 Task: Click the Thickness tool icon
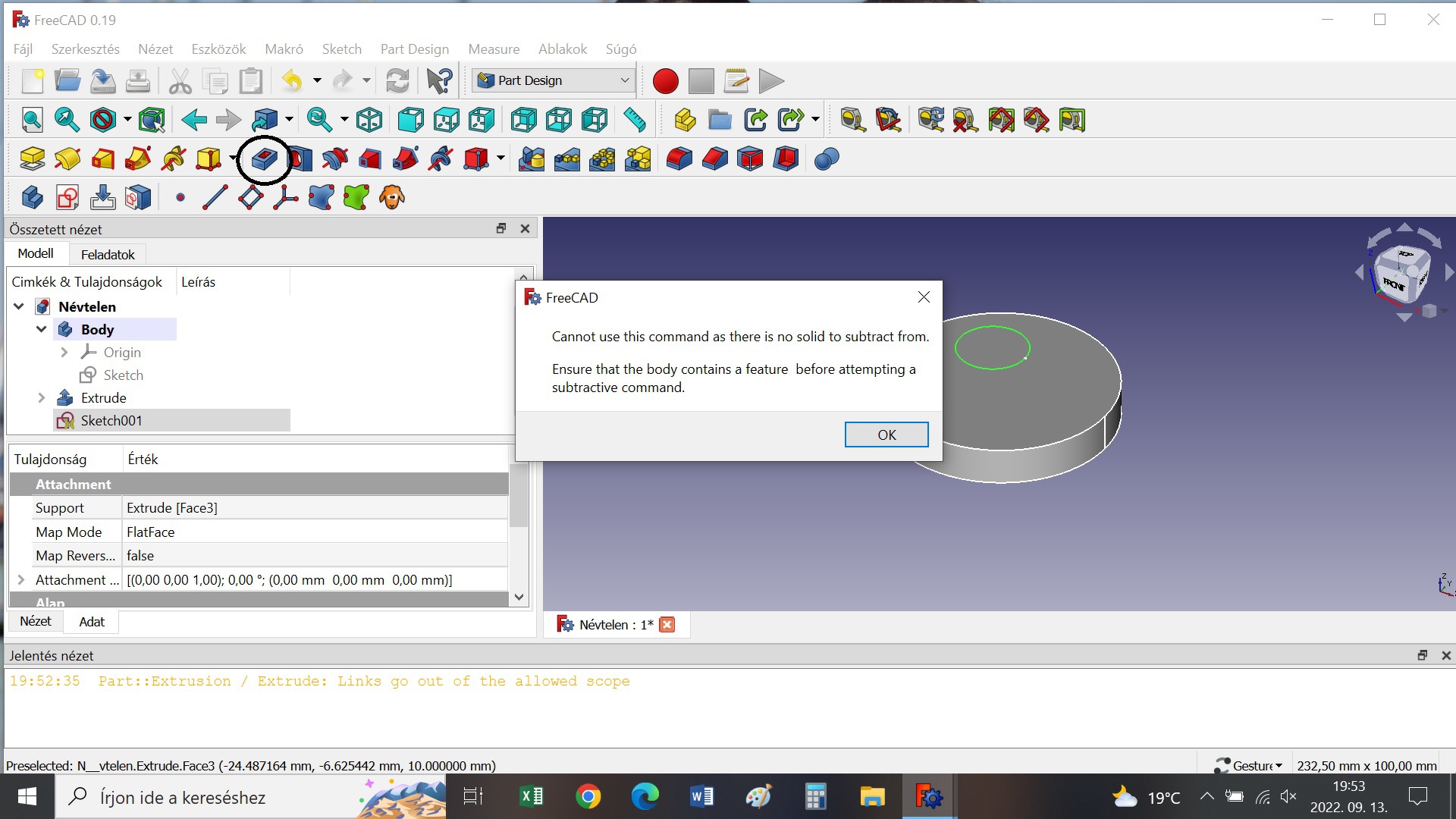(786, 158)
